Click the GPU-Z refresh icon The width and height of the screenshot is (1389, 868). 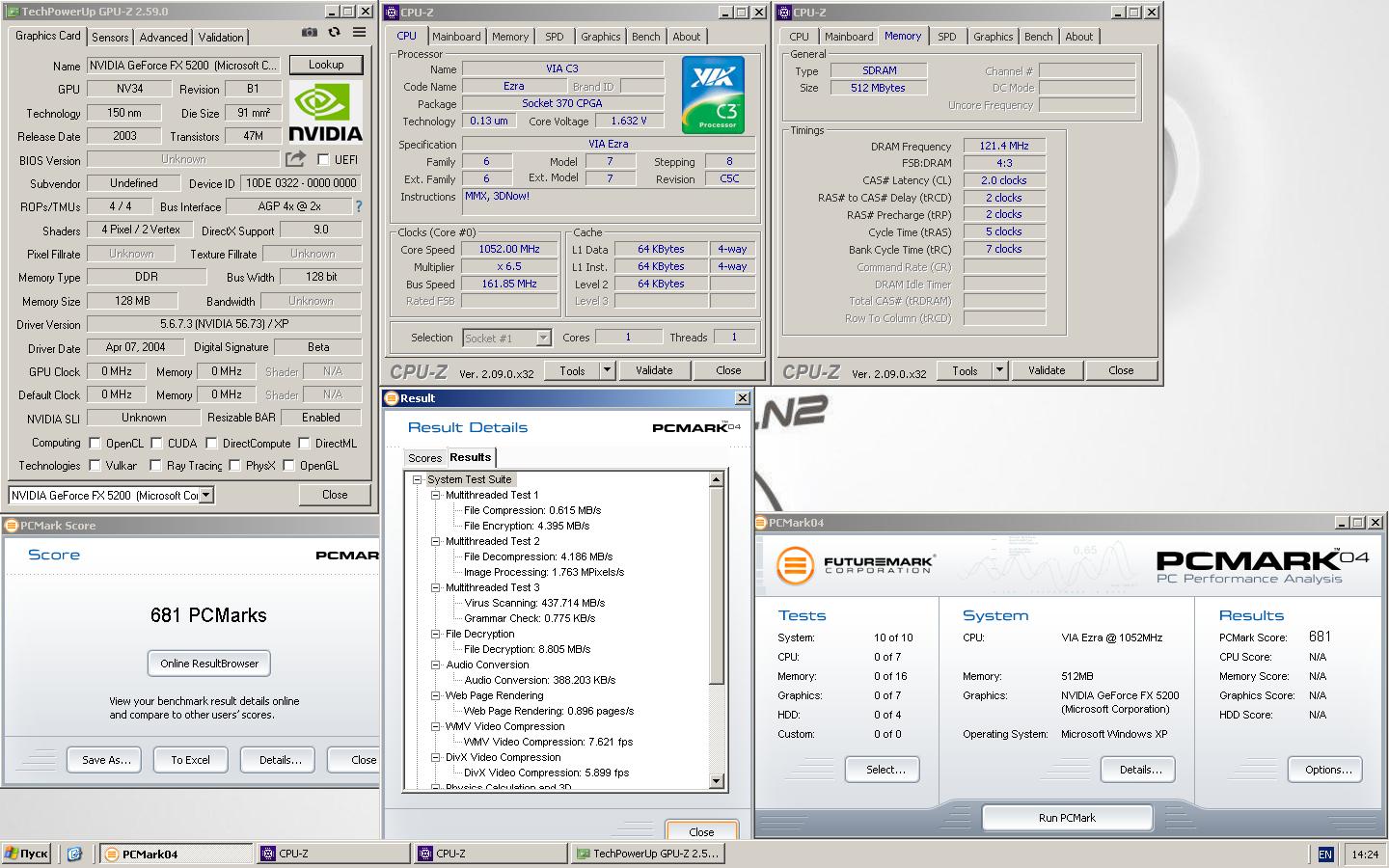[334, 33]
